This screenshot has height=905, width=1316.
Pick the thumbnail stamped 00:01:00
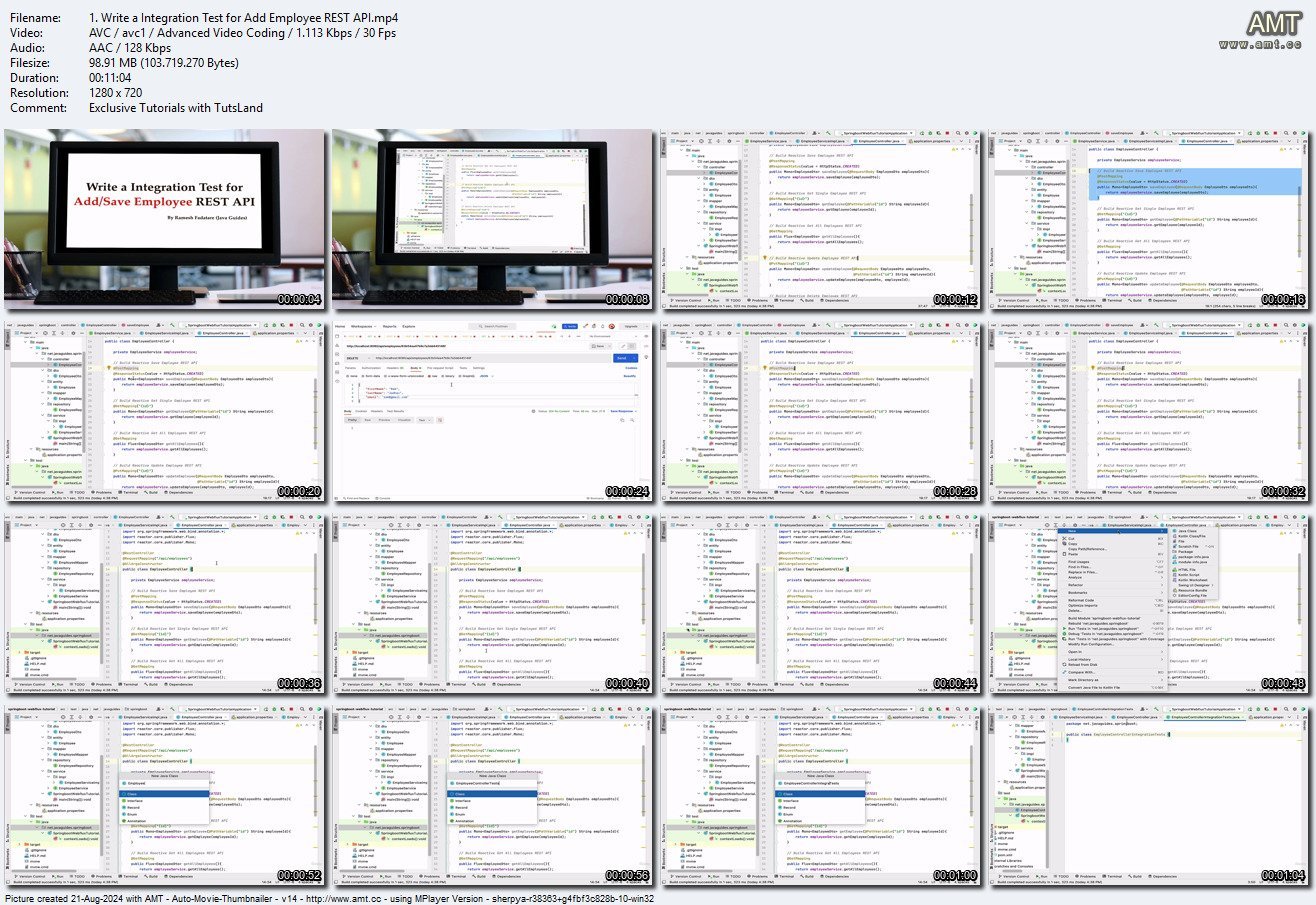click(821, 795)
